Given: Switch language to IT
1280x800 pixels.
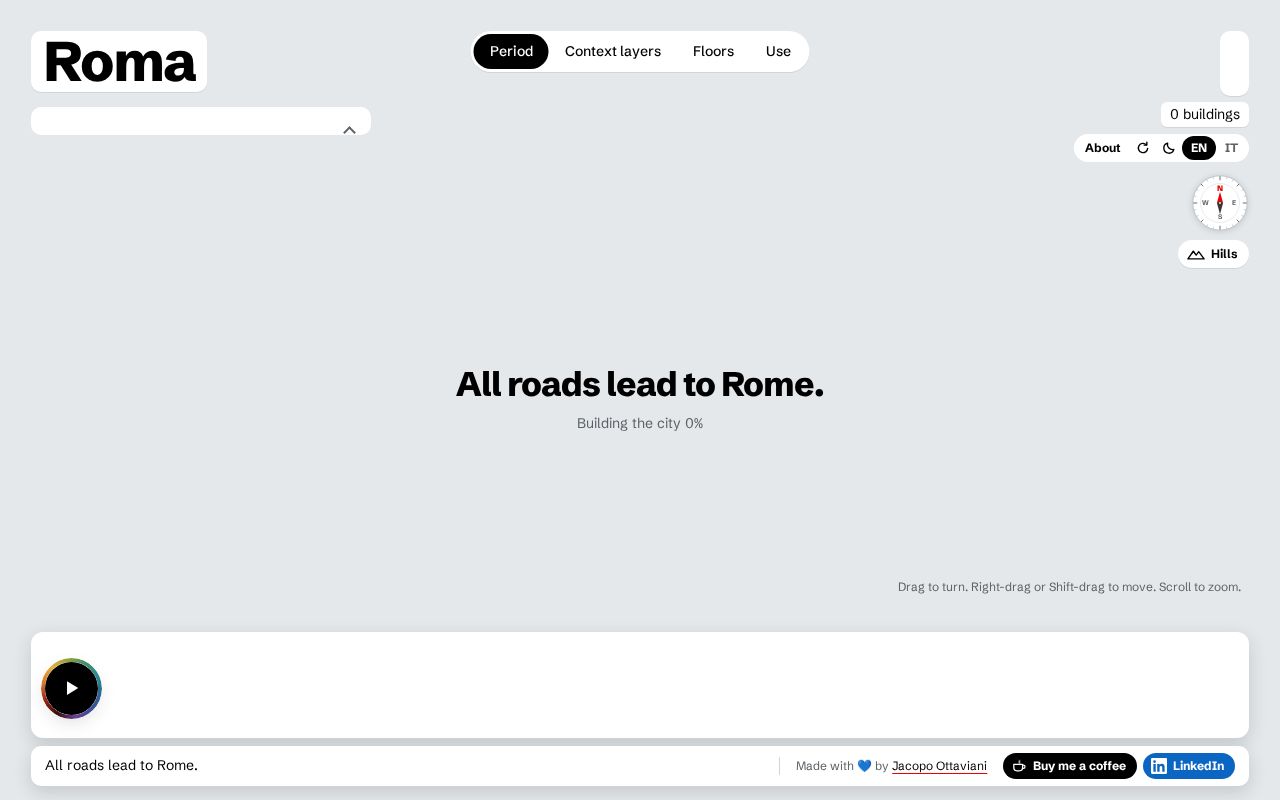Looking at the screenshot, I should pyautogui.click(x=1231, y=148).
